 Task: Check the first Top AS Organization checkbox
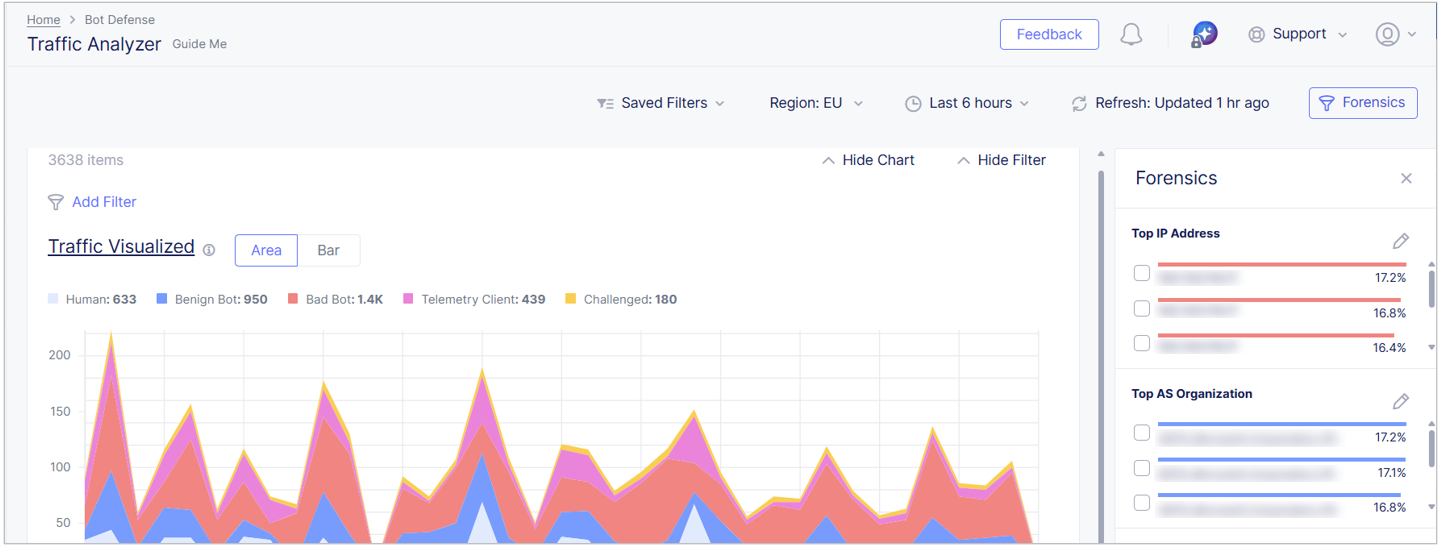[1142, 433]
